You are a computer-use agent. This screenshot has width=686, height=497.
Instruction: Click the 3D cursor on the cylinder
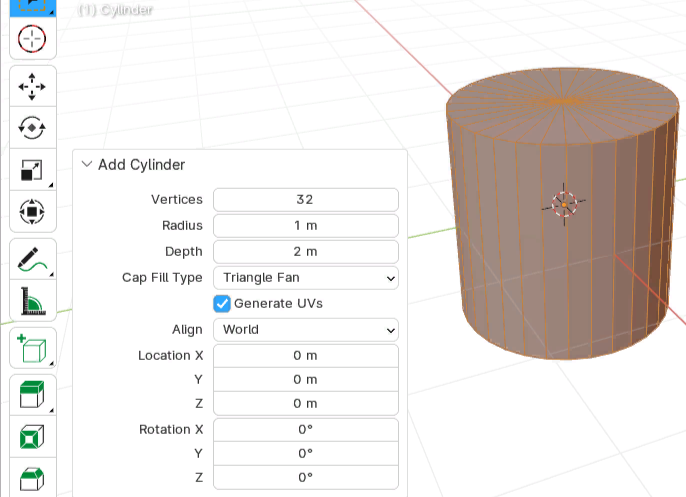point(564,204)
